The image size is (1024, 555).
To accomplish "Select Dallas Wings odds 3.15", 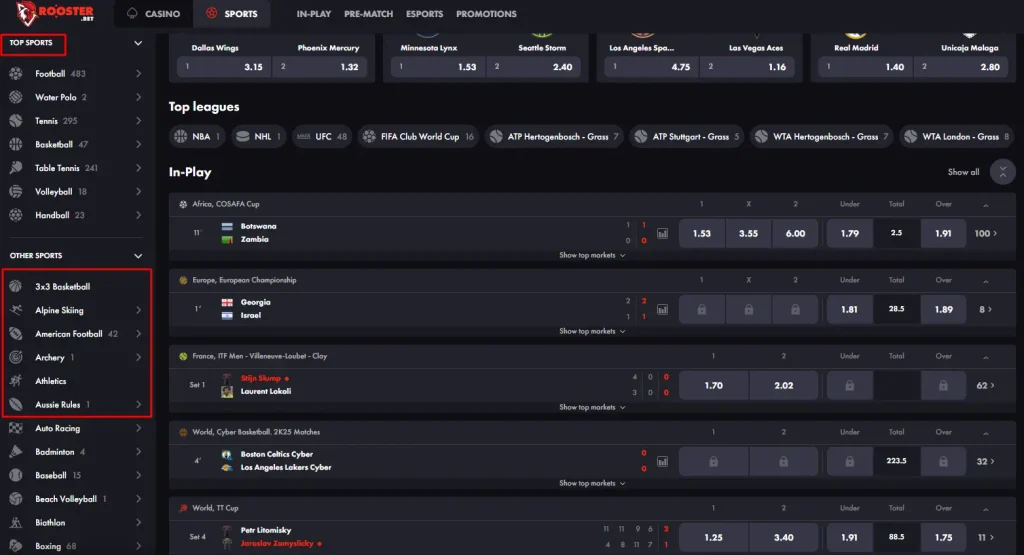I will click(x=223, y=67).
